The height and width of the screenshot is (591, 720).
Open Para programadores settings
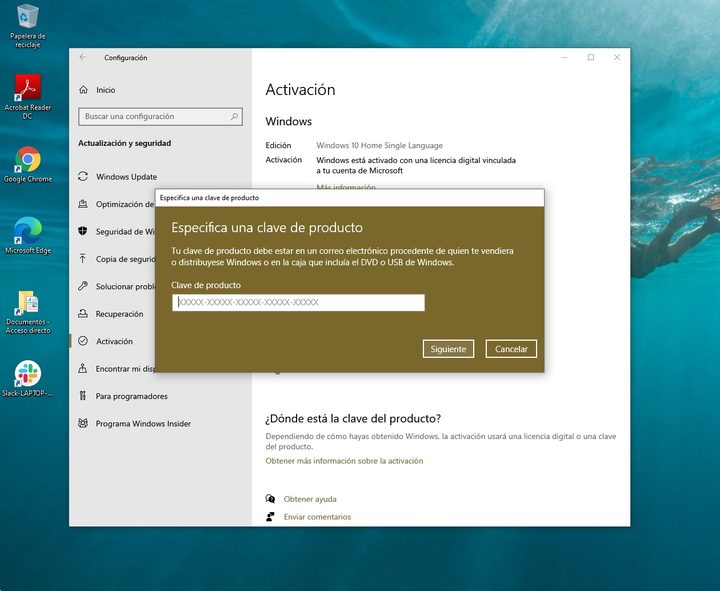pyautogui.click(x=131, y=396)
